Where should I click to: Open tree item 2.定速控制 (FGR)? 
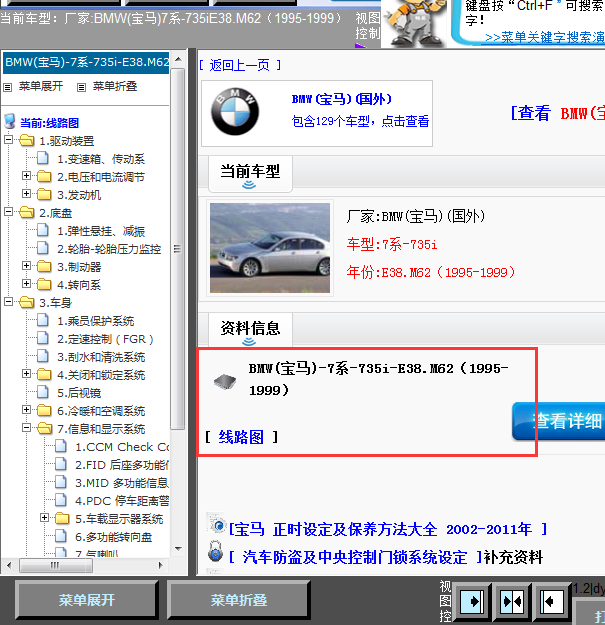pos(105,339)
